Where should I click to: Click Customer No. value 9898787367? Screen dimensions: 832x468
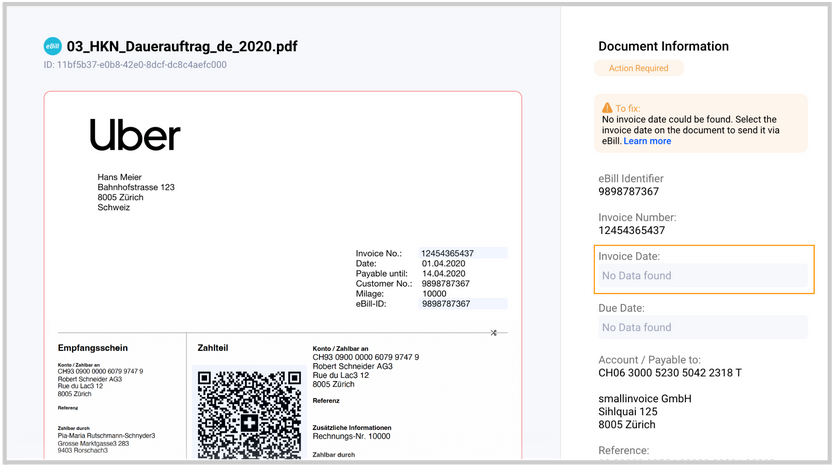[x=446, y=284]
